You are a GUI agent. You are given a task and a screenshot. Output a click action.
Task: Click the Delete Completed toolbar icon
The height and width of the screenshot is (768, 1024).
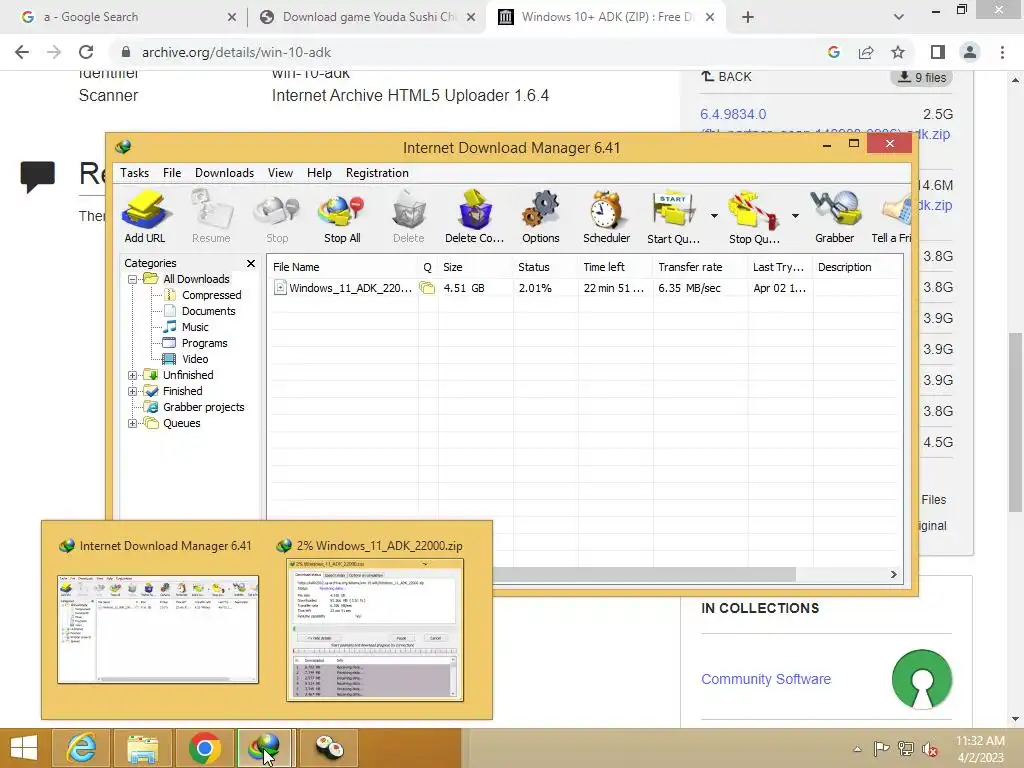(474, 217)
